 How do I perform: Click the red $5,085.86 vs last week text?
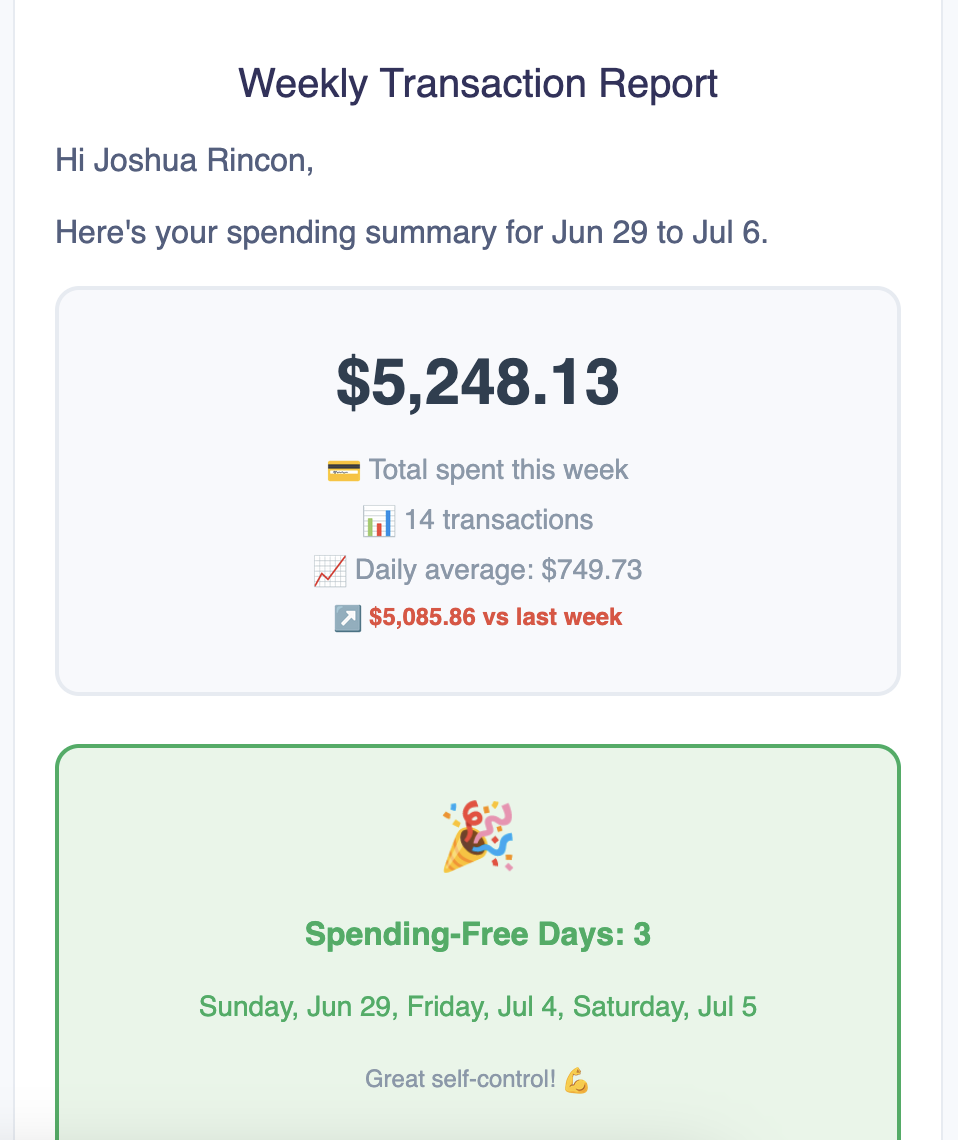pos(495,618)
